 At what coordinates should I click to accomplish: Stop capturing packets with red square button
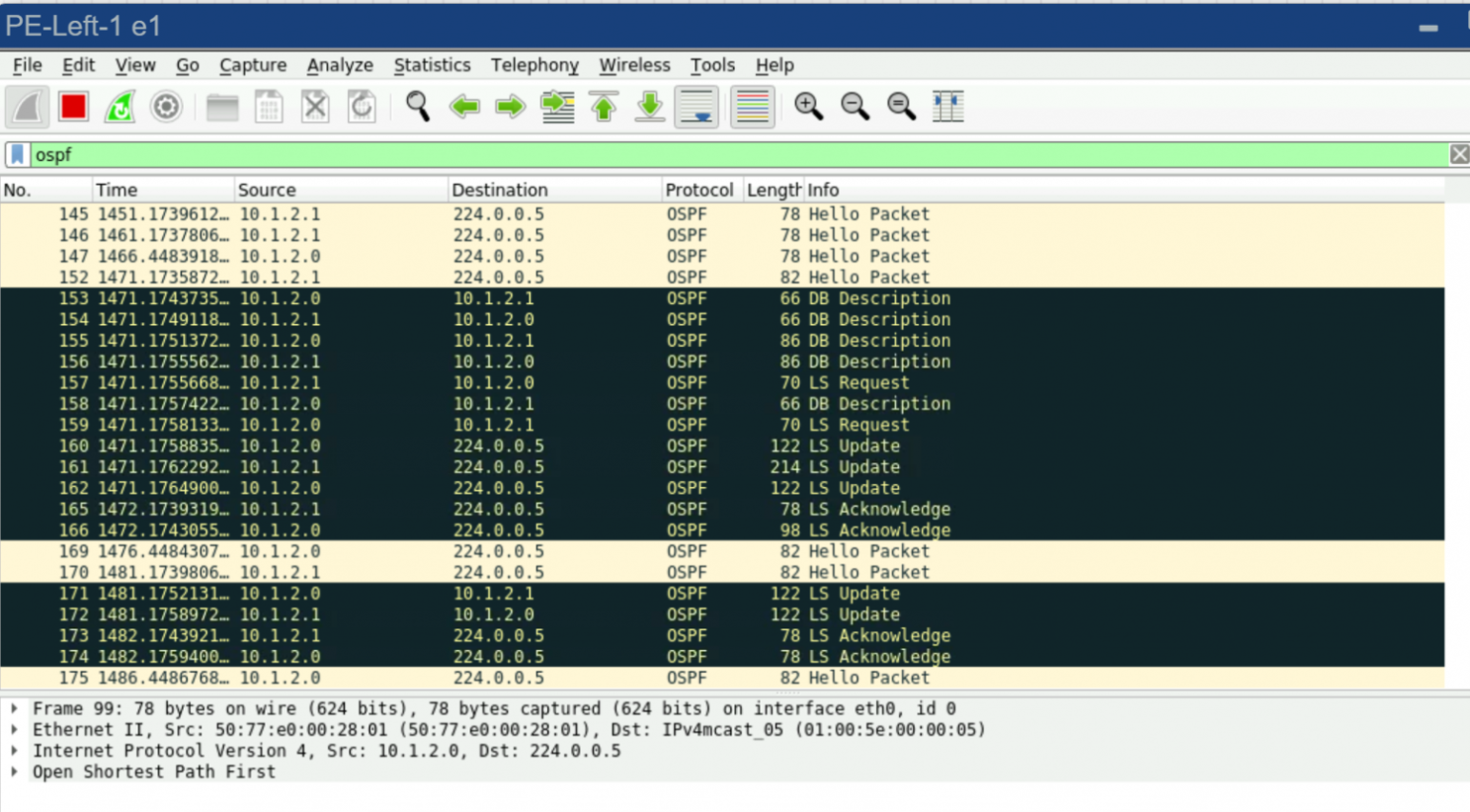(73, 107)
